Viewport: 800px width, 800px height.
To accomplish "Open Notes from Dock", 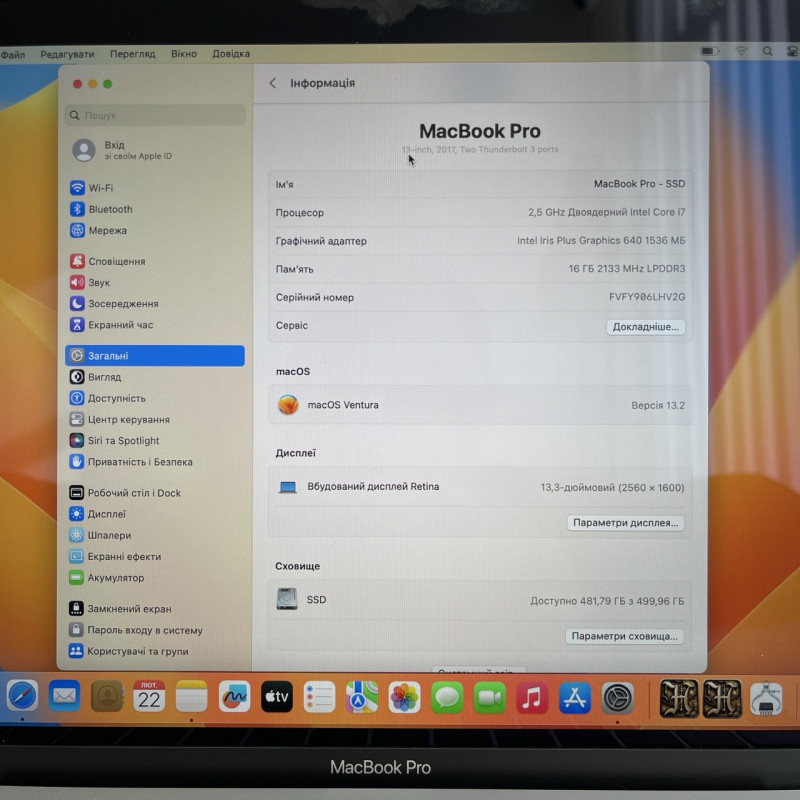I will pos(191,696).
